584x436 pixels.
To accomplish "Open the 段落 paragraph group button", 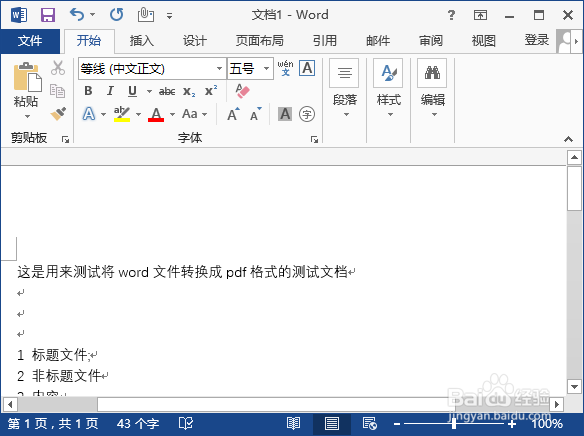I will 345,89.
